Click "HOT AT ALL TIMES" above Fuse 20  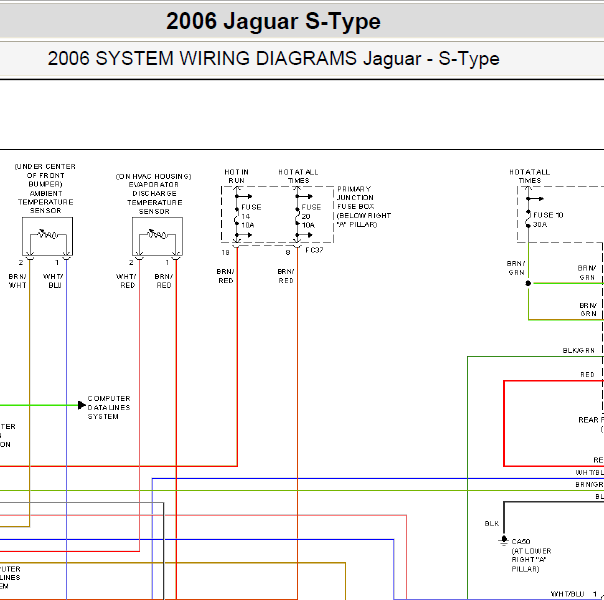(x=298, y=176)
